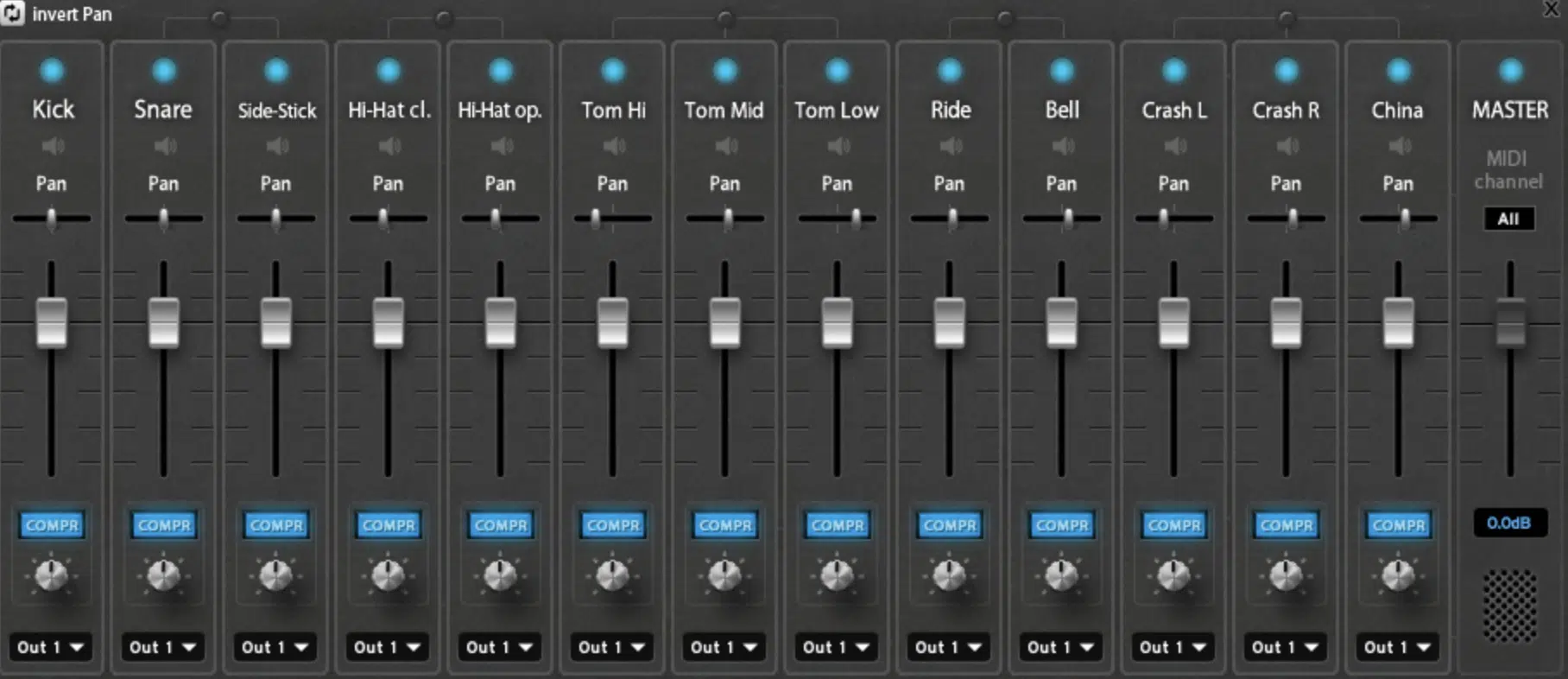Click the MASTER speaker grille

(x=1510, y=606)
